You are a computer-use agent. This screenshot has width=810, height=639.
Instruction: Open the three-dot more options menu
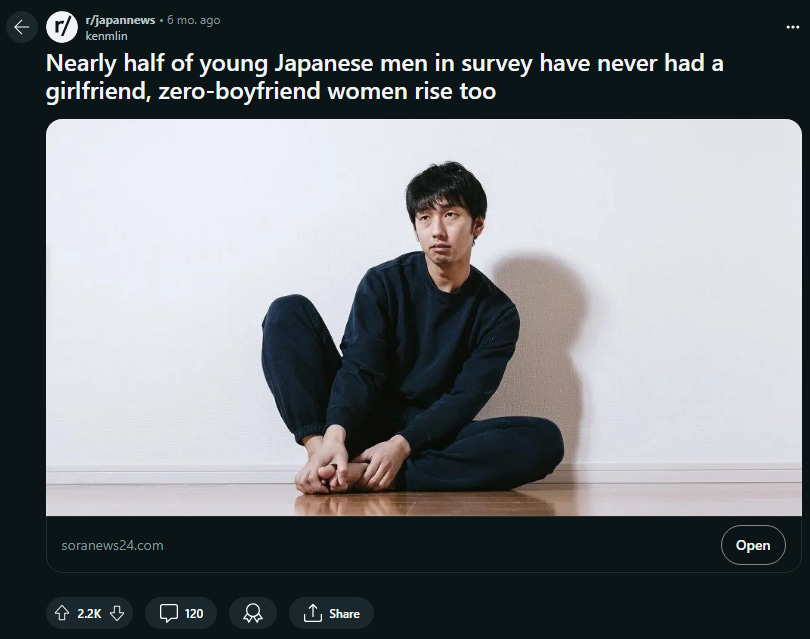tap(792, 27)
